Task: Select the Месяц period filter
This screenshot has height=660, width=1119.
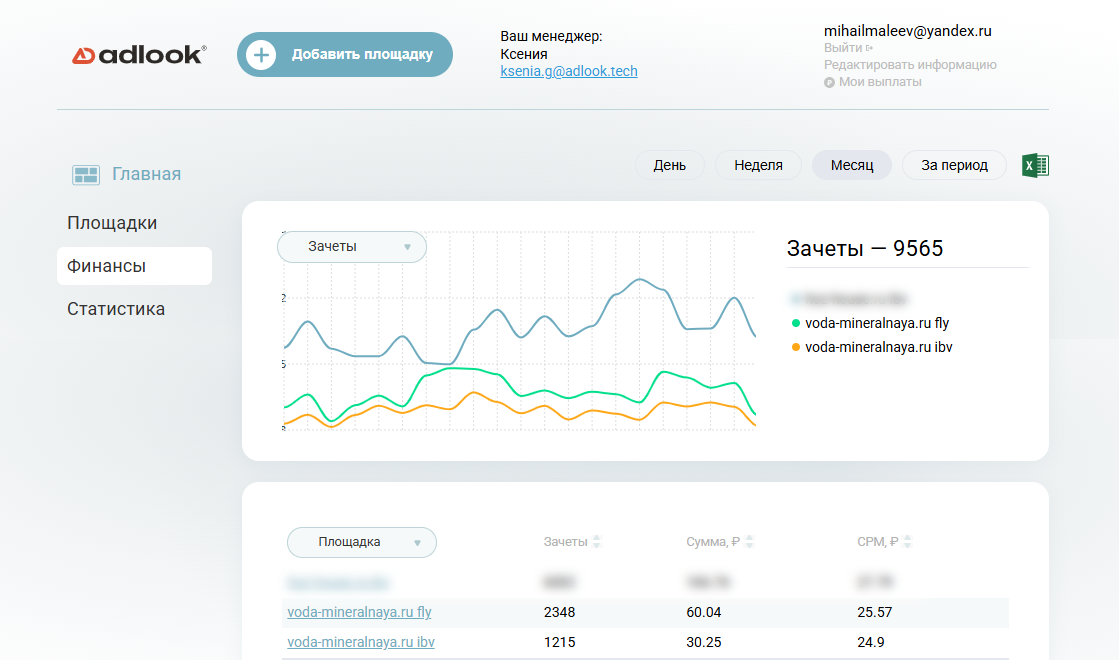Action: [851, 165]
